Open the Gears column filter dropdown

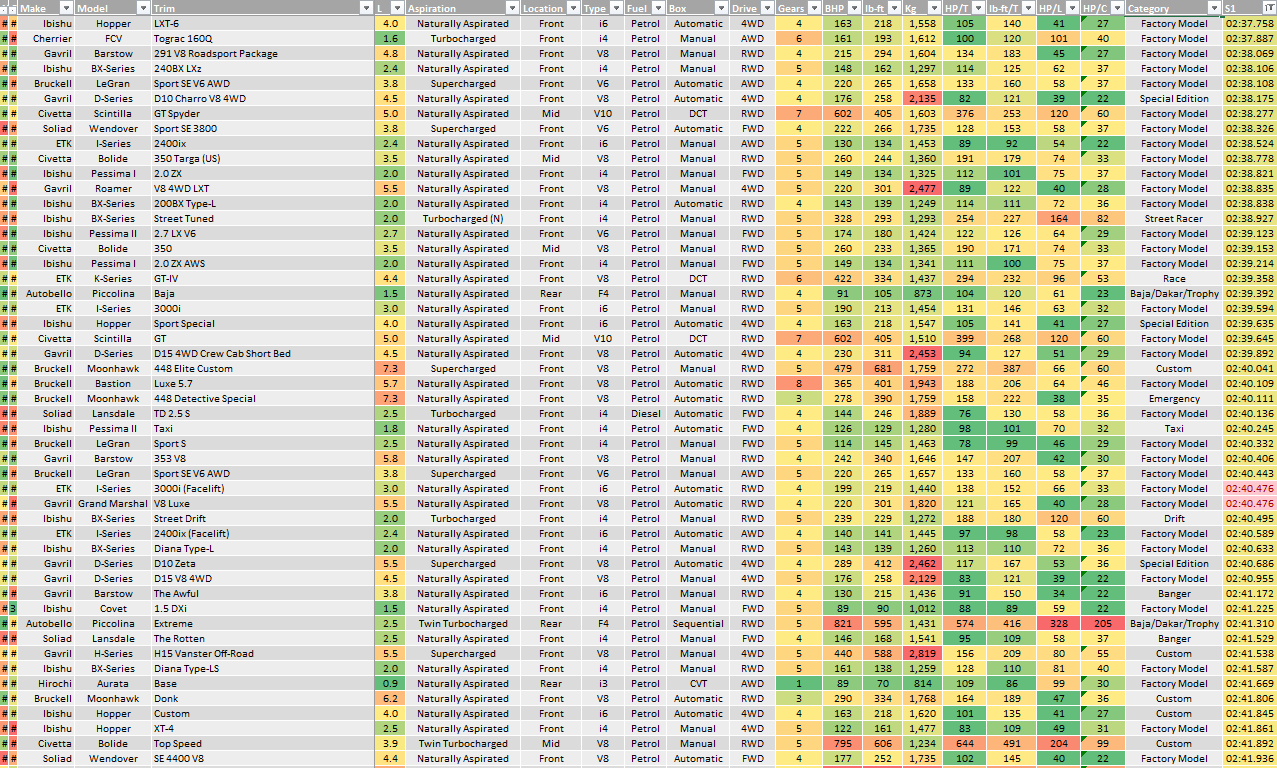coord(813,8)
